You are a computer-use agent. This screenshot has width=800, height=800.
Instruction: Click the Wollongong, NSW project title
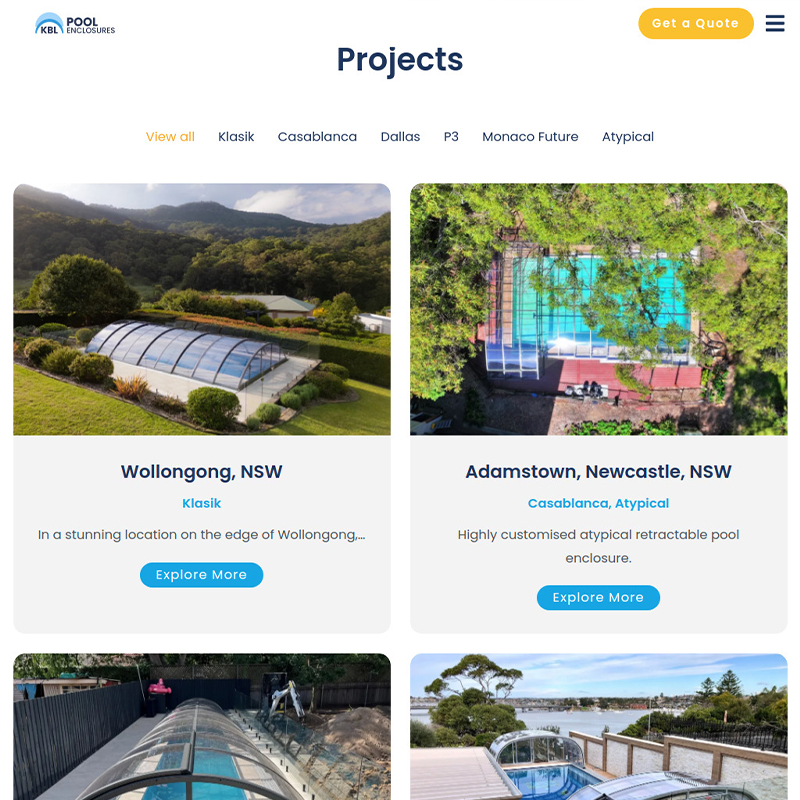pos(202,472)
